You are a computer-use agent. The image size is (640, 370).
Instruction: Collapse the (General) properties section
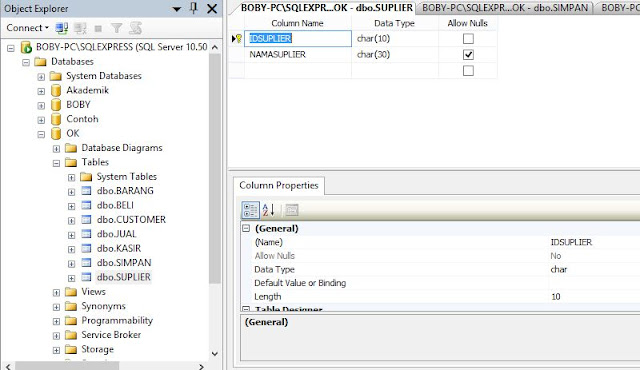tap(246, 228)
